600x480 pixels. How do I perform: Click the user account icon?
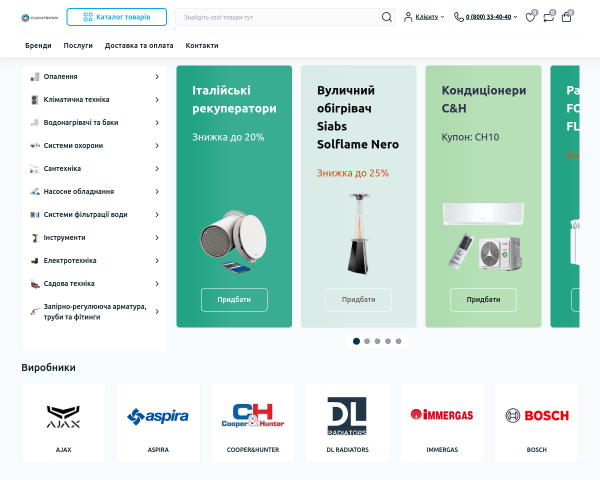(408, 17)
